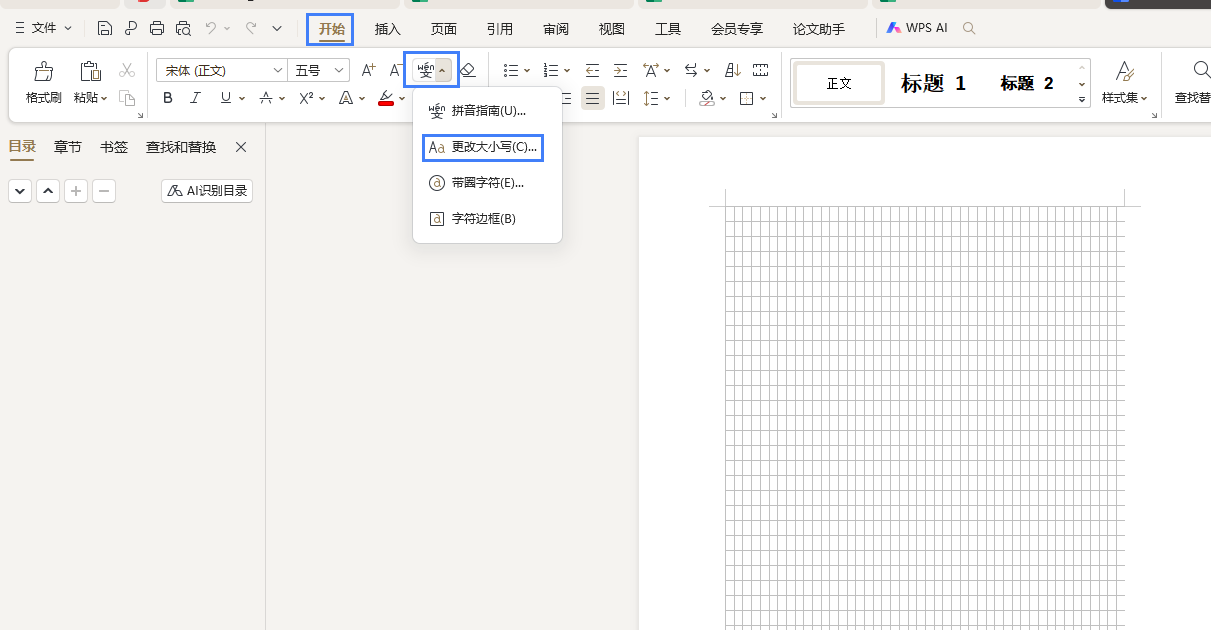Open the bullet list dropdown
1211x630 pixels.
coord(528,71)
